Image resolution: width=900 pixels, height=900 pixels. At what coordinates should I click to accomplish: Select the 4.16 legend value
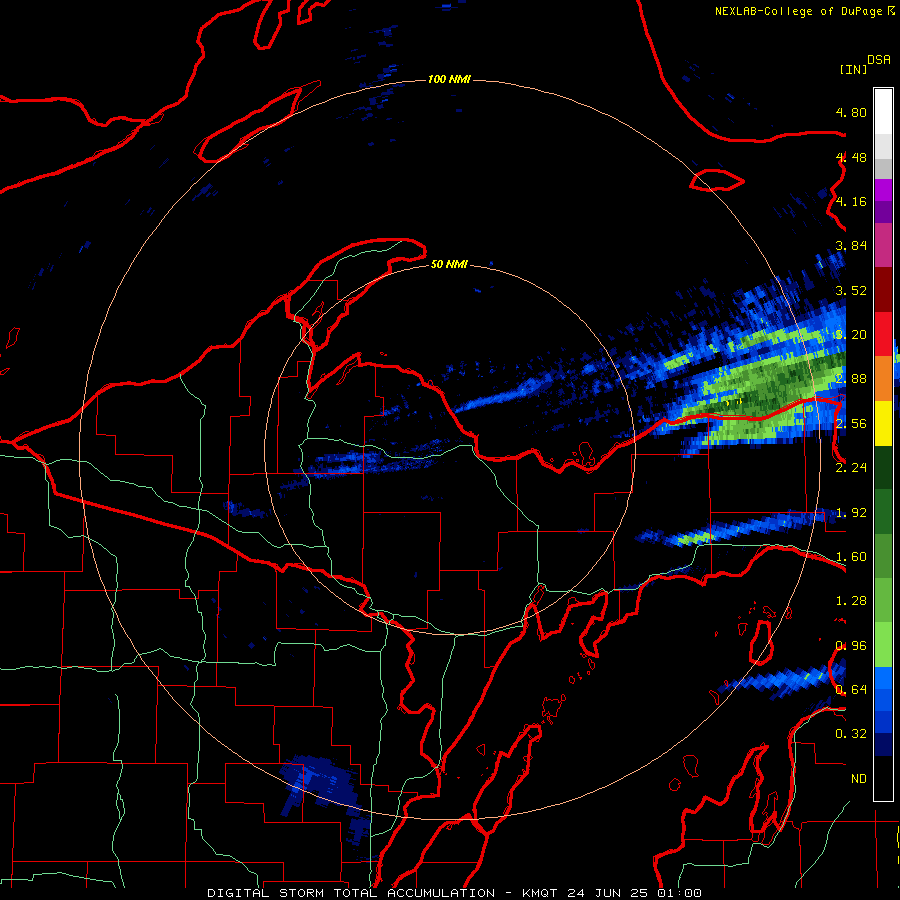tap(851, 201)
